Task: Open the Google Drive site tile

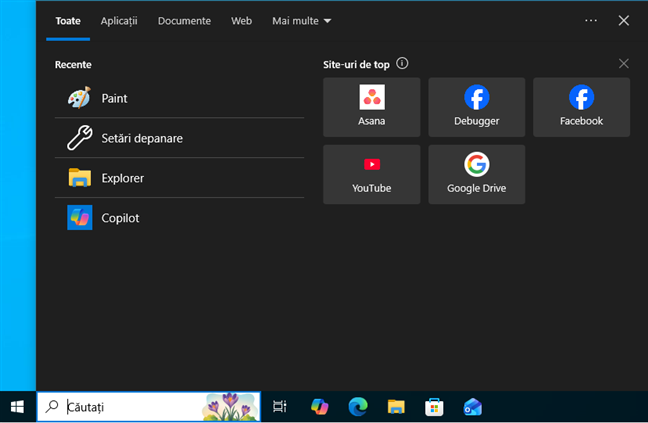Action: (x=476, y=174)
